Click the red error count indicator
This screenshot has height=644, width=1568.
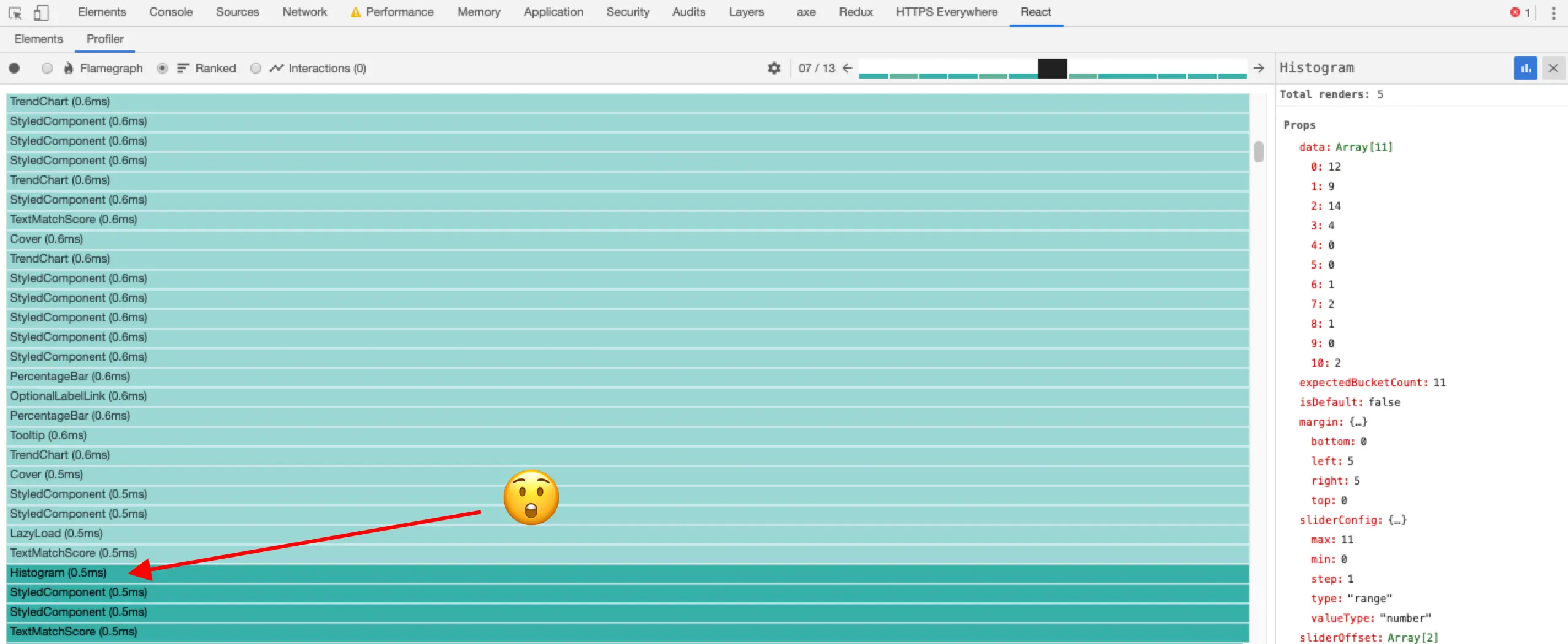click(1520, 12)
